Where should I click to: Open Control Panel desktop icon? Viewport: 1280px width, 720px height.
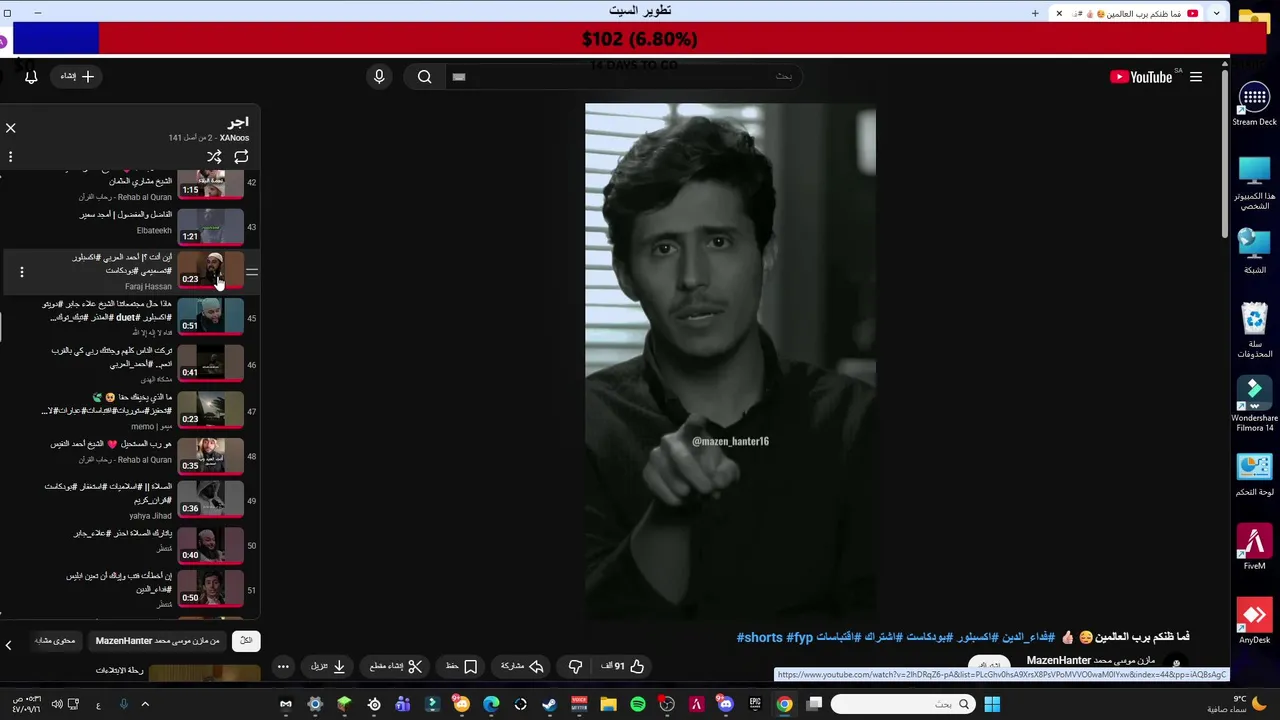(x=1254, y=475)
